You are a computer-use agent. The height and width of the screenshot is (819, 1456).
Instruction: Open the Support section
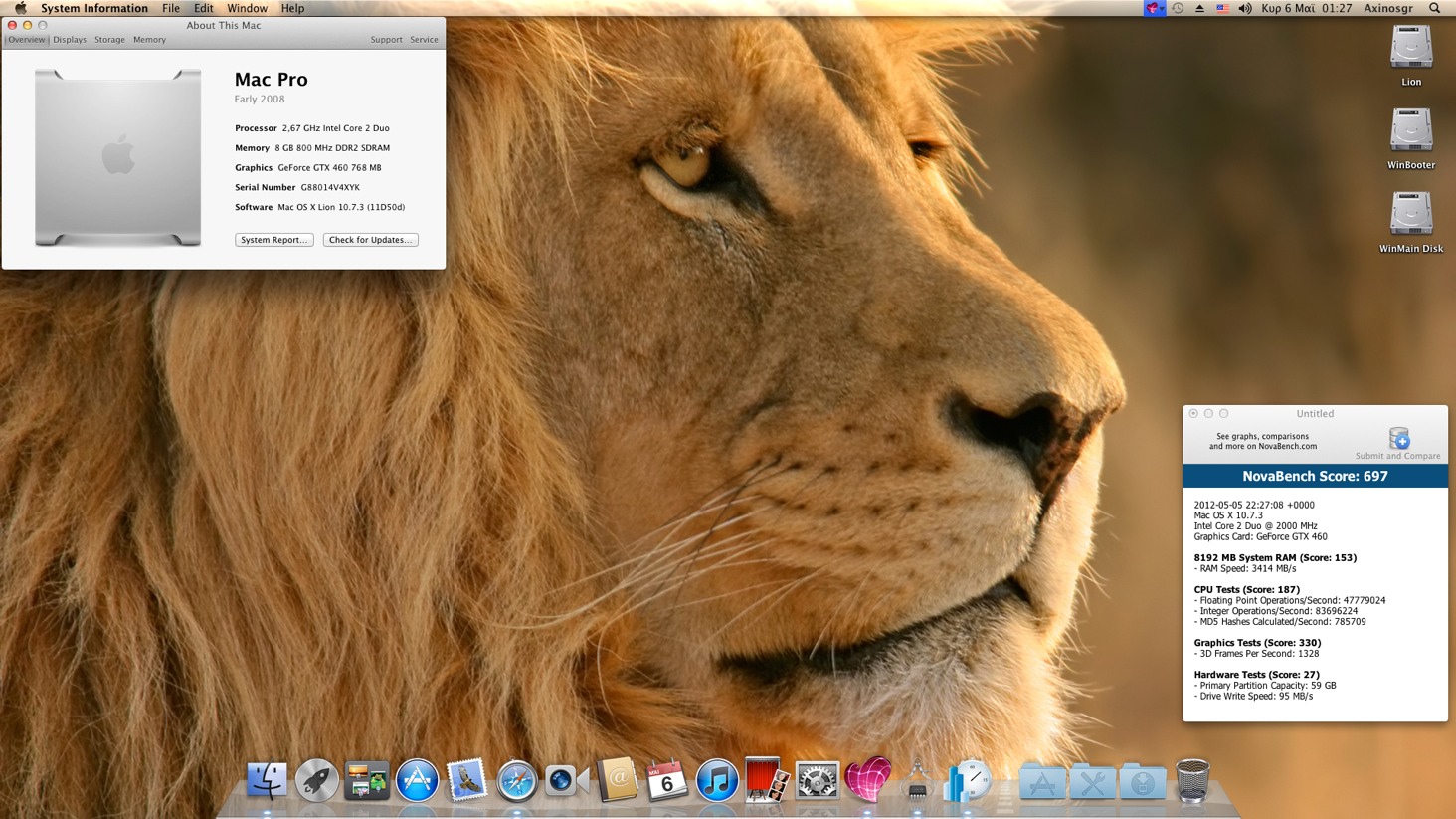386,40
